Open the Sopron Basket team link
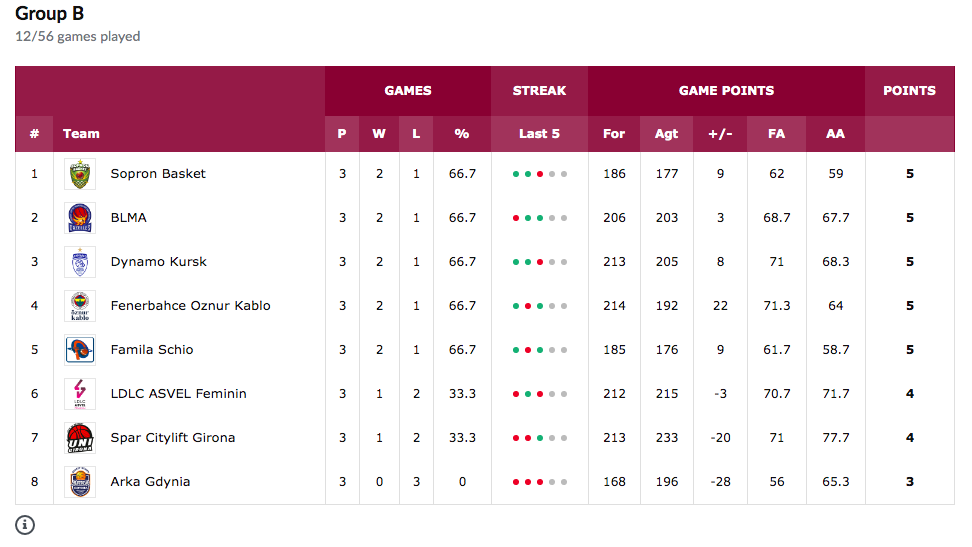Image resolution: width=972 pixels, height=547 pixels. pos(158,174)
